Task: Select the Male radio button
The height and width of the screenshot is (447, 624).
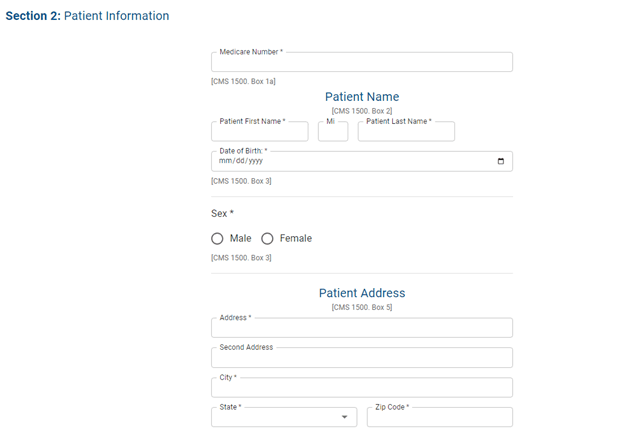Action: coord(218,238)
